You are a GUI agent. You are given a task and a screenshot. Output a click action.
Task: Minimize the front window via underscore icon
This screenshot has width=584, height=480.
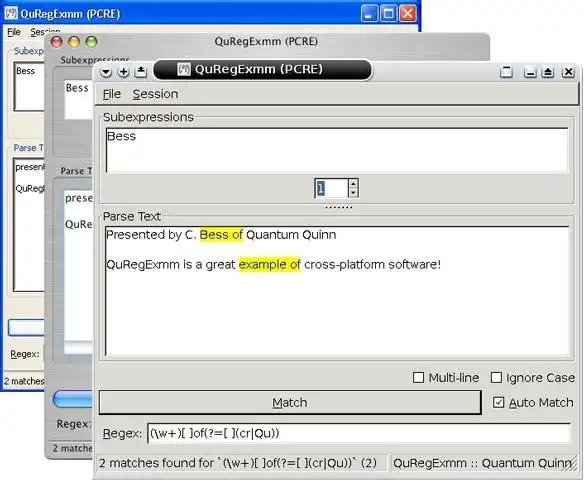tap(530, 71)
